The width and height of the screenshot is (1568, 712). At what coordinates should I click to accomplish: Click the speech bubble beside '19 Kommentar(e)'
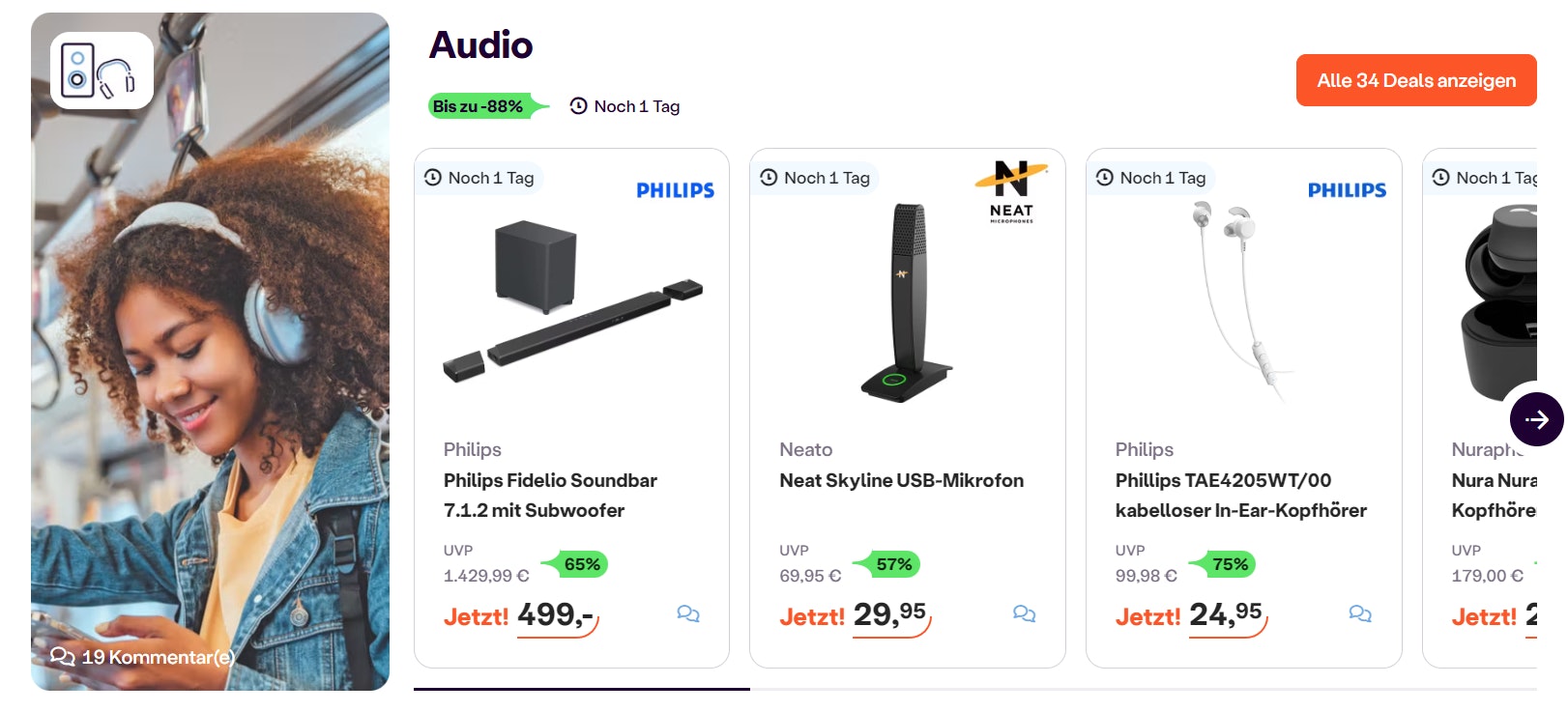pyautogui.click(x=64, y=656)
